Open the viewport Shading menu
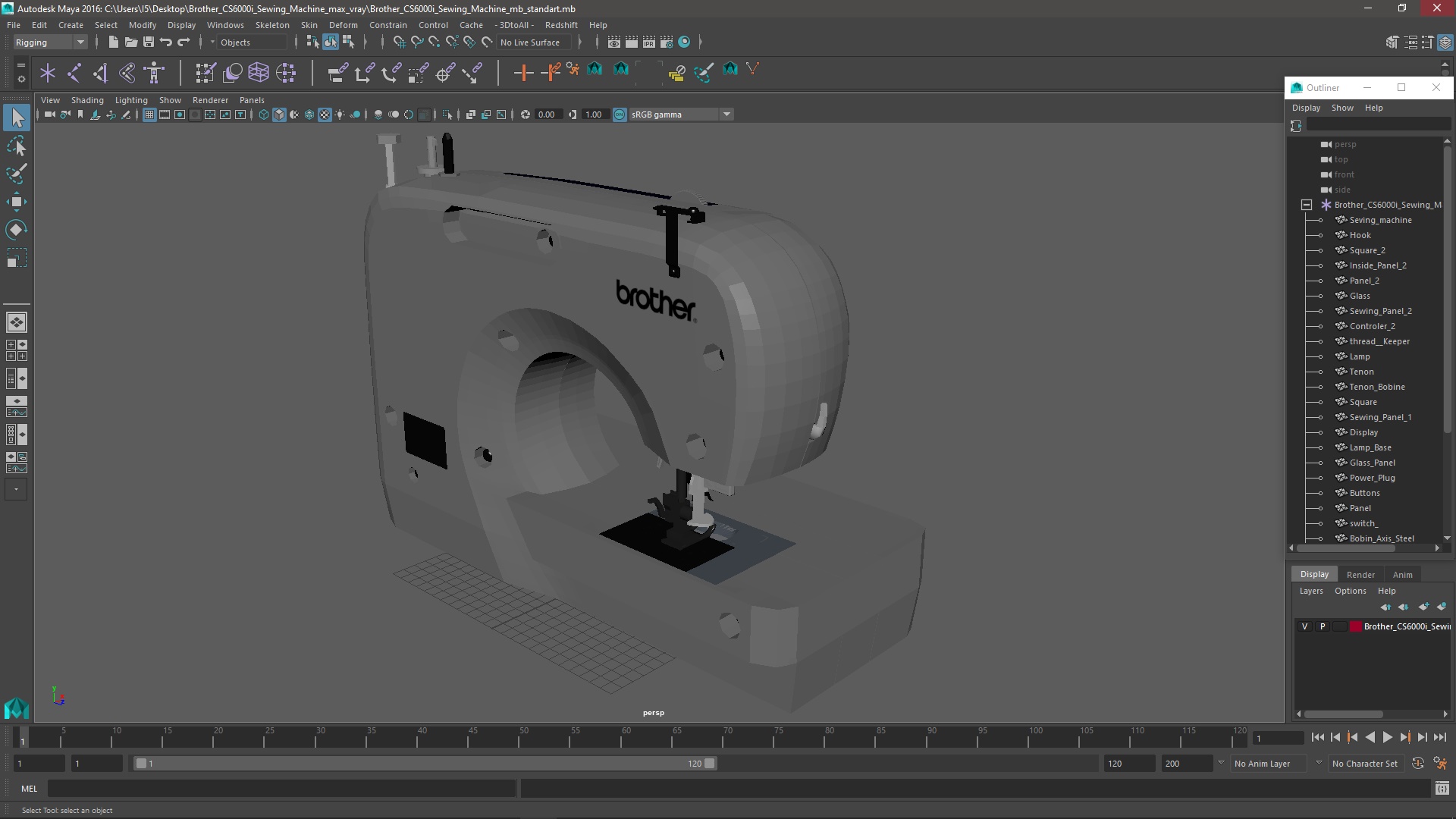The image size is (1456, 819). [87, 100]
